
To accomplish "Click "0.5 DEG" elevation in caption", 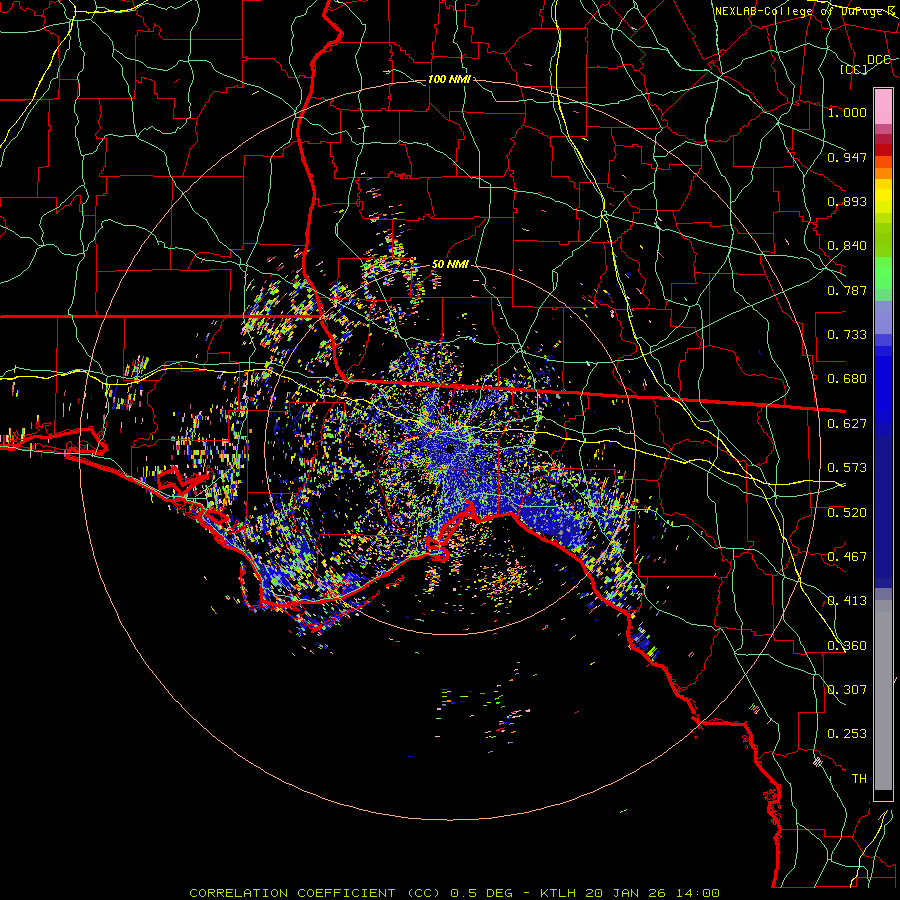I will [481, 893].
